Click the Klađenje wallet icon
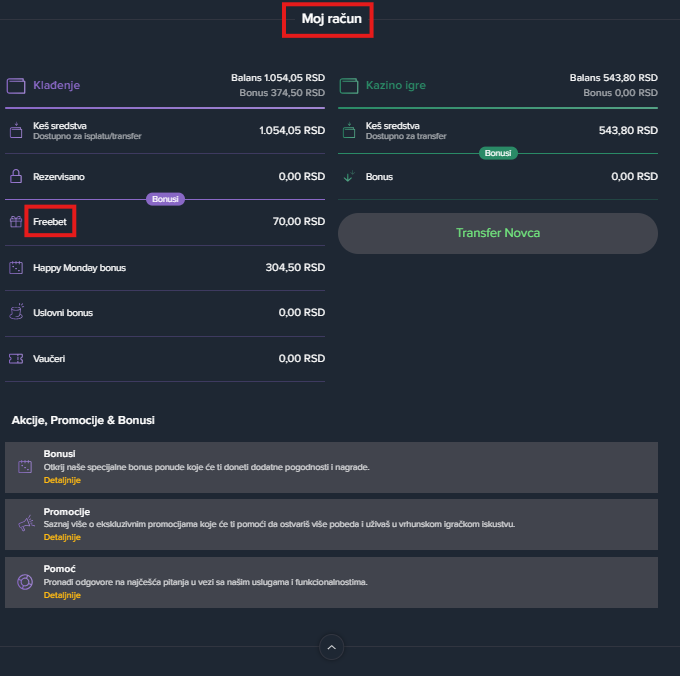This screenshot has height=676, width=680. [x=16, y=86]
